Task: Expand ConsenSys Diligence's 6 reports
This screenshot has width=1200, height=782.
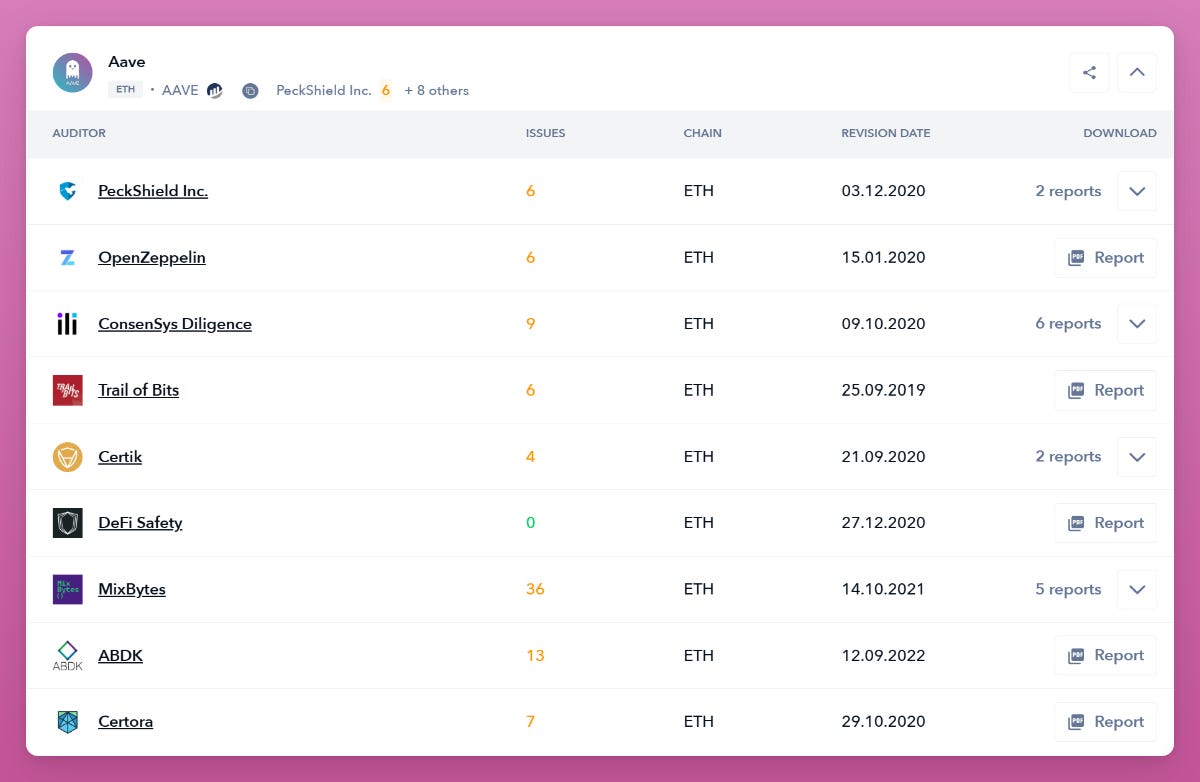Action: click(x=1137, y=323)
